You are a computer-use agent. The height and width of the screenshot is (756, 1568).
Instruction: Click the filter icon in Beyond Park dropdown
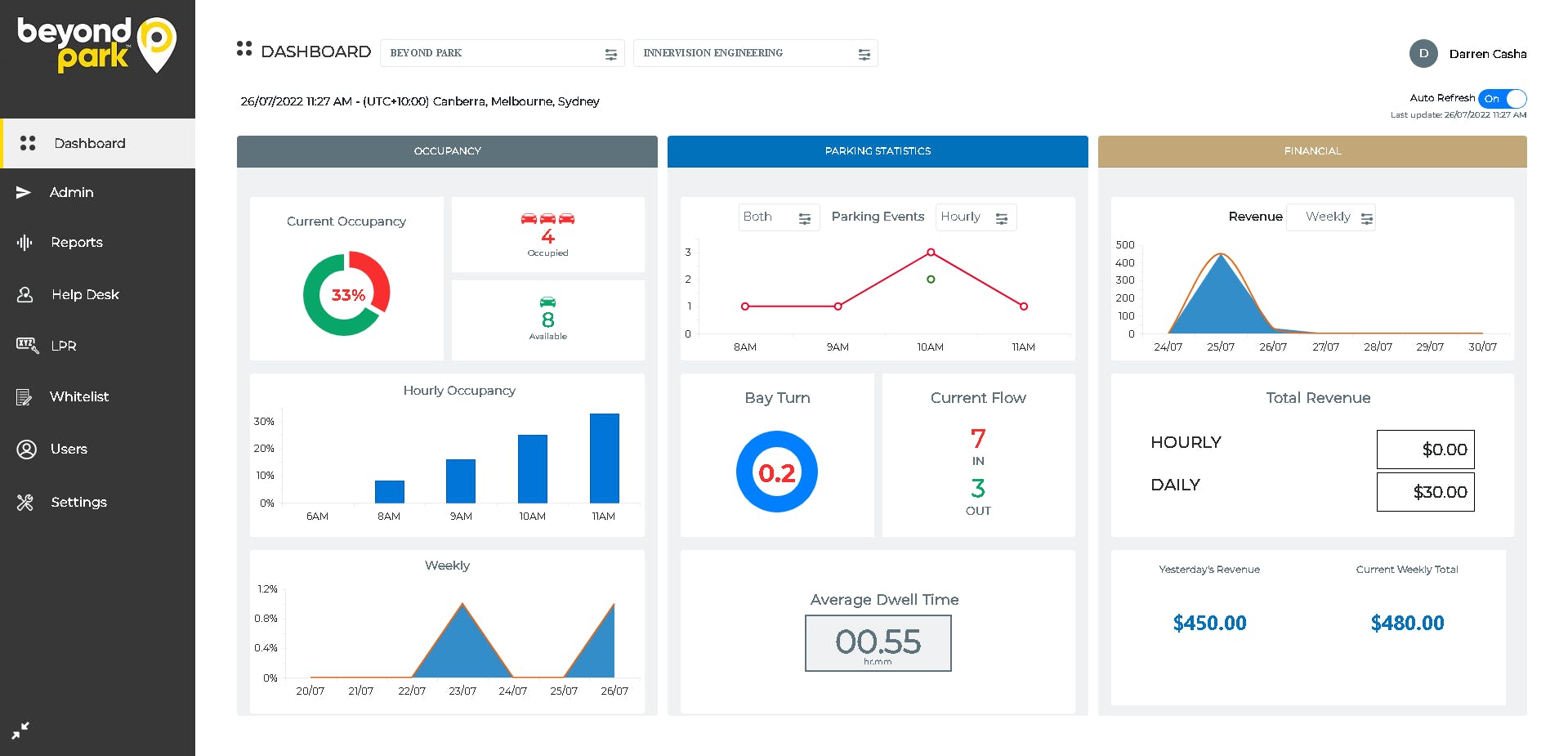[610, 54]
